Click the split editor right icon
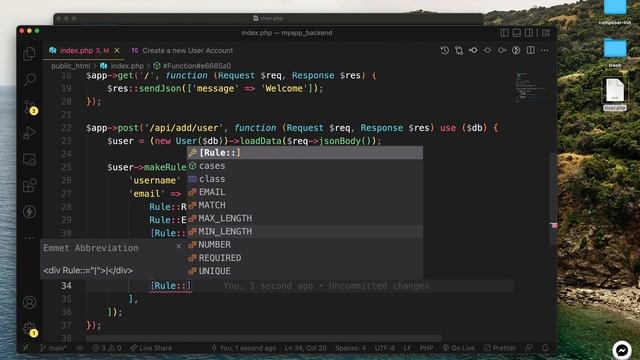The image size is (640, 360). coord(530,50)
